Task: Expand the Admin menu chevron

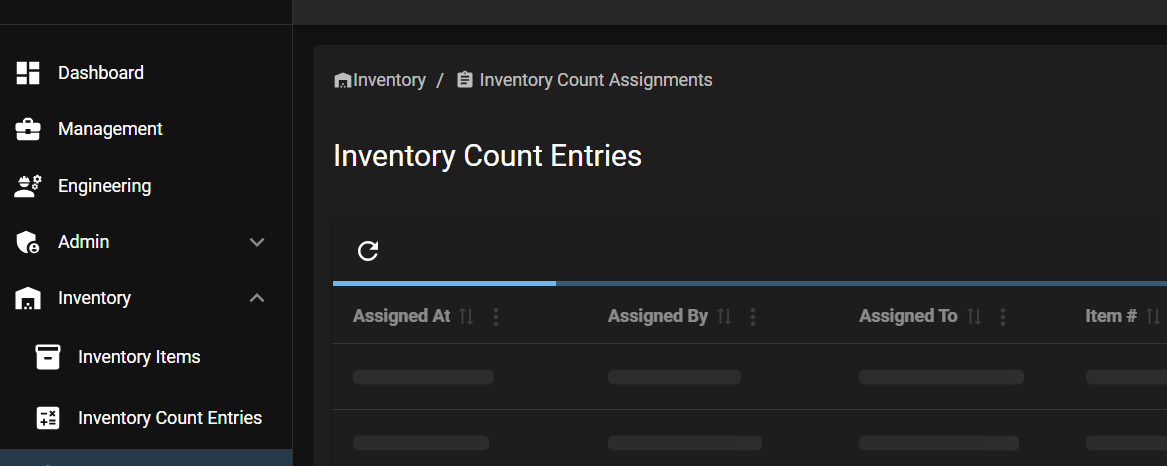Action: click(x=257, y=242)
